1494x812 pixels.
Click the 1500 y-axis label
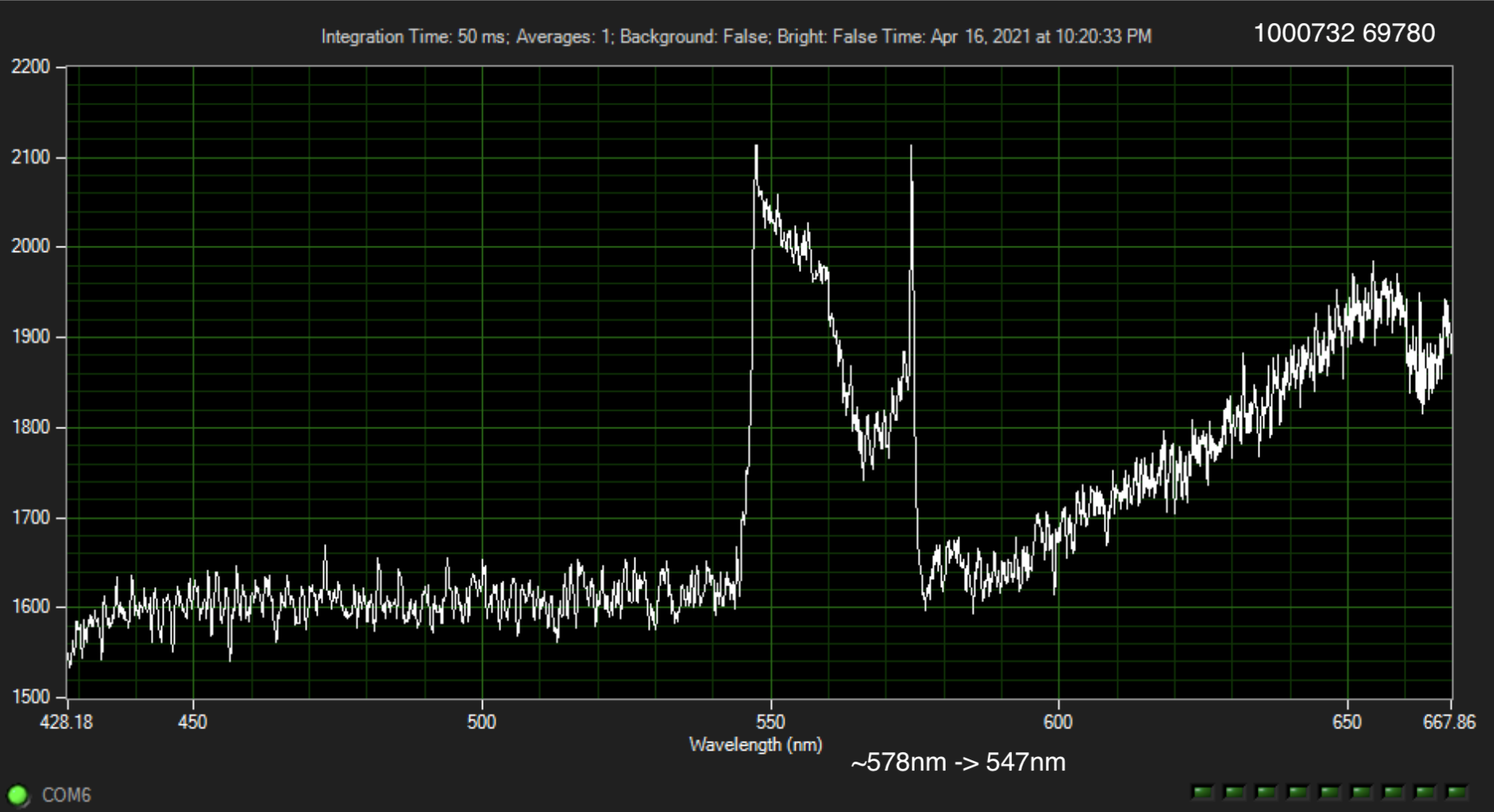(30, 696)
